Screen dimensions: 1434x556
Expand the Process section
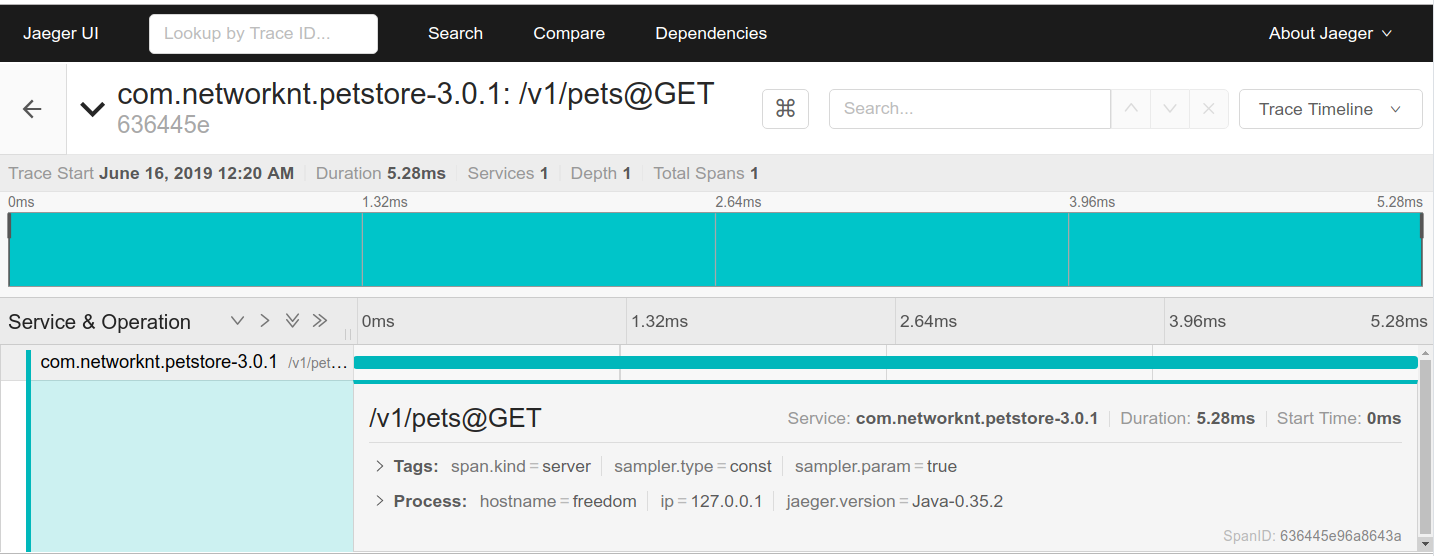click(420, 501)
